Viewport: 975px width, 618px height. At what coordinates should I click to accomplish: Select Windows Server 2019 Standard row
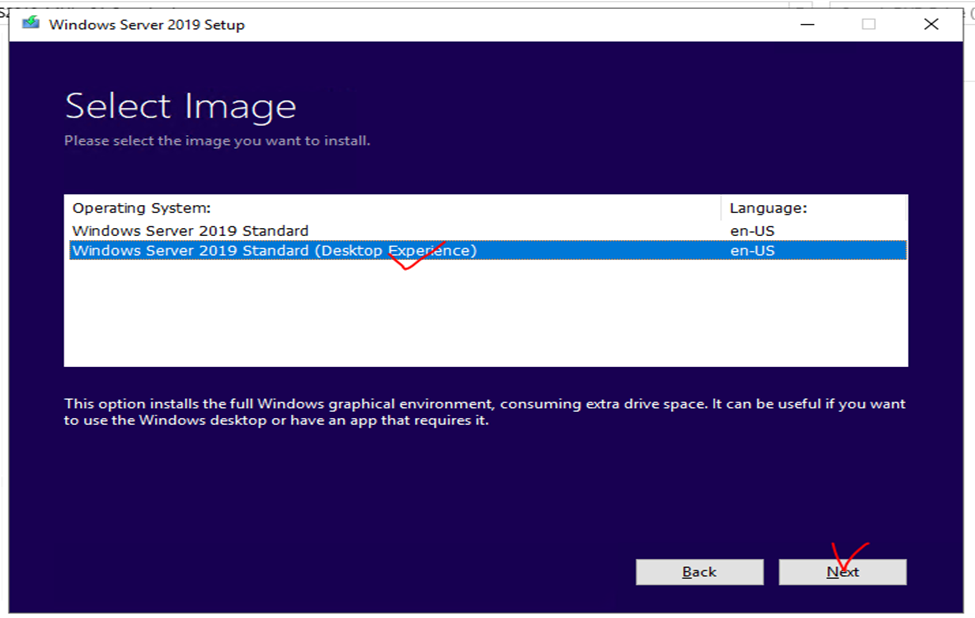click(x=488, y=231)
